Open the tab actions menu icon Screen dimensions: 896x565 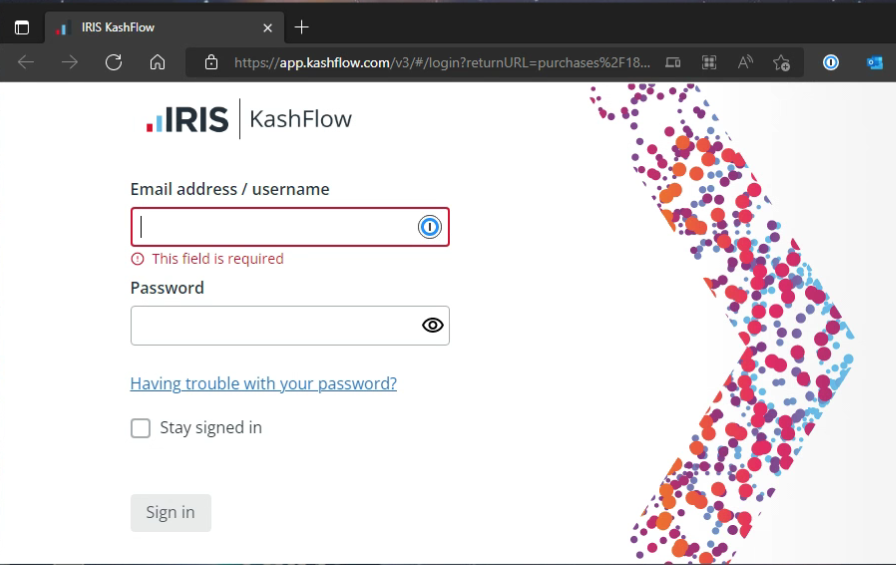22,27
